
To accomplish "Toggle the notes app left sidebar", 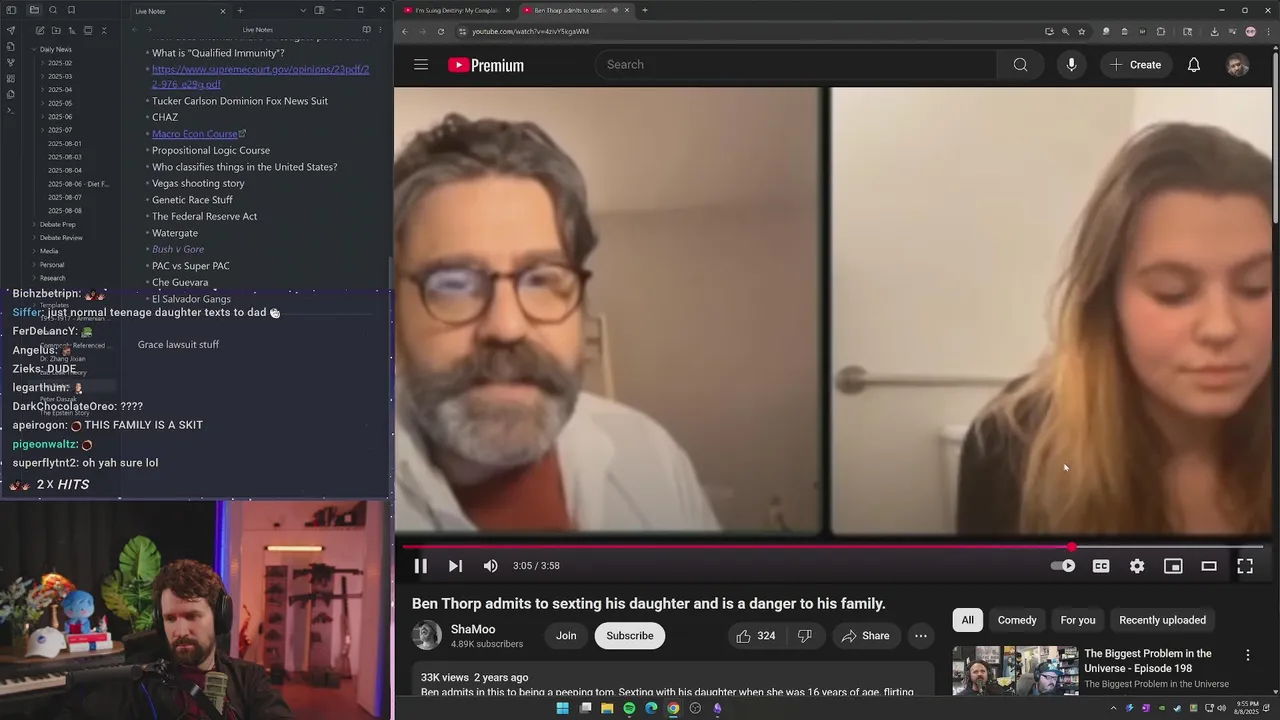I will click(11, 10).
